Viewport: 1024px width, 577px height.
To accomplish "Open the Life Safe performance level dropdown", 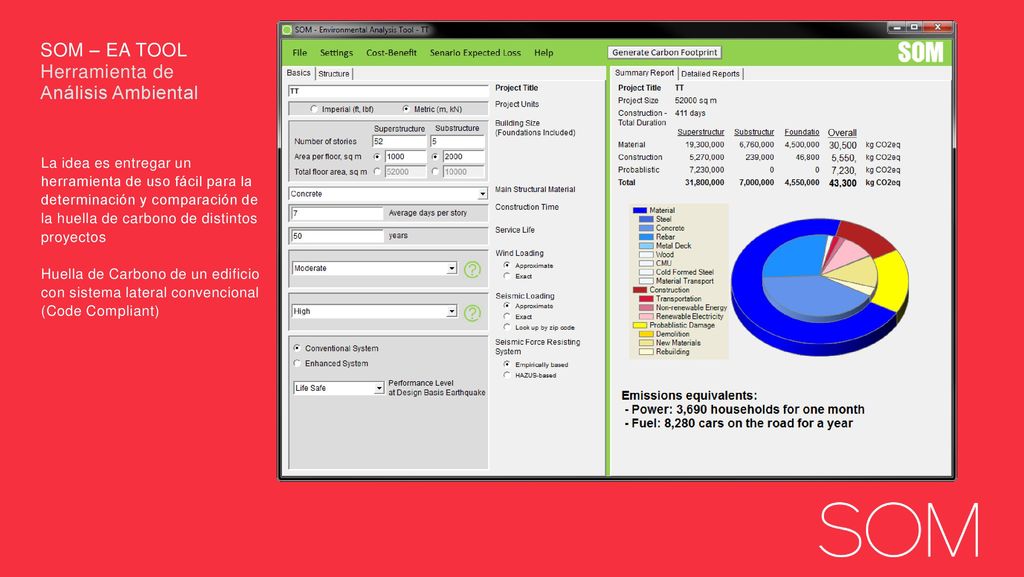I will 338,388.
